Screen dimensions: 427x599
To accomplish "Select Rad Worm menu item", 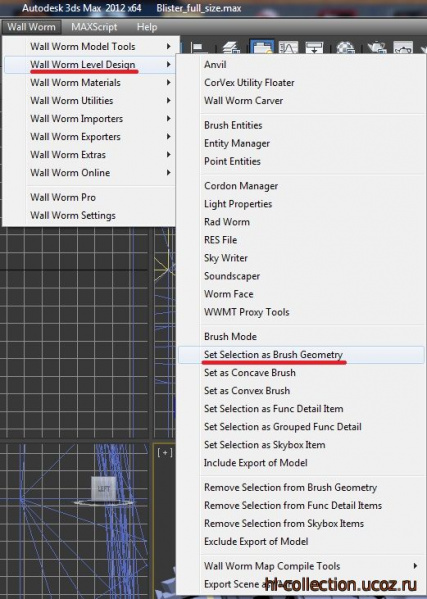I will pyautogui.click(x=227, y=222).
